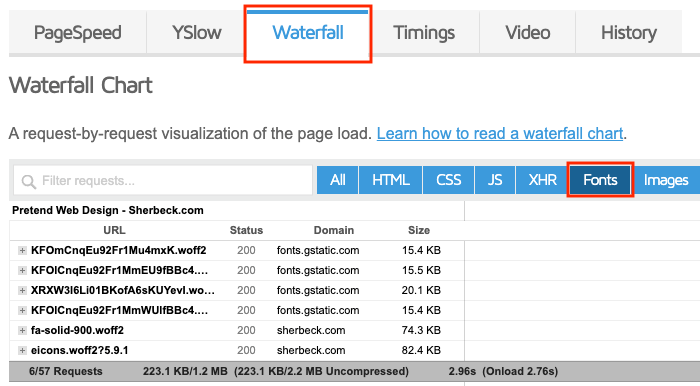
Task: Expand the KFOlCnqEu92Fr1MmEU9fBBc4 request row
Action: [22, 270]
